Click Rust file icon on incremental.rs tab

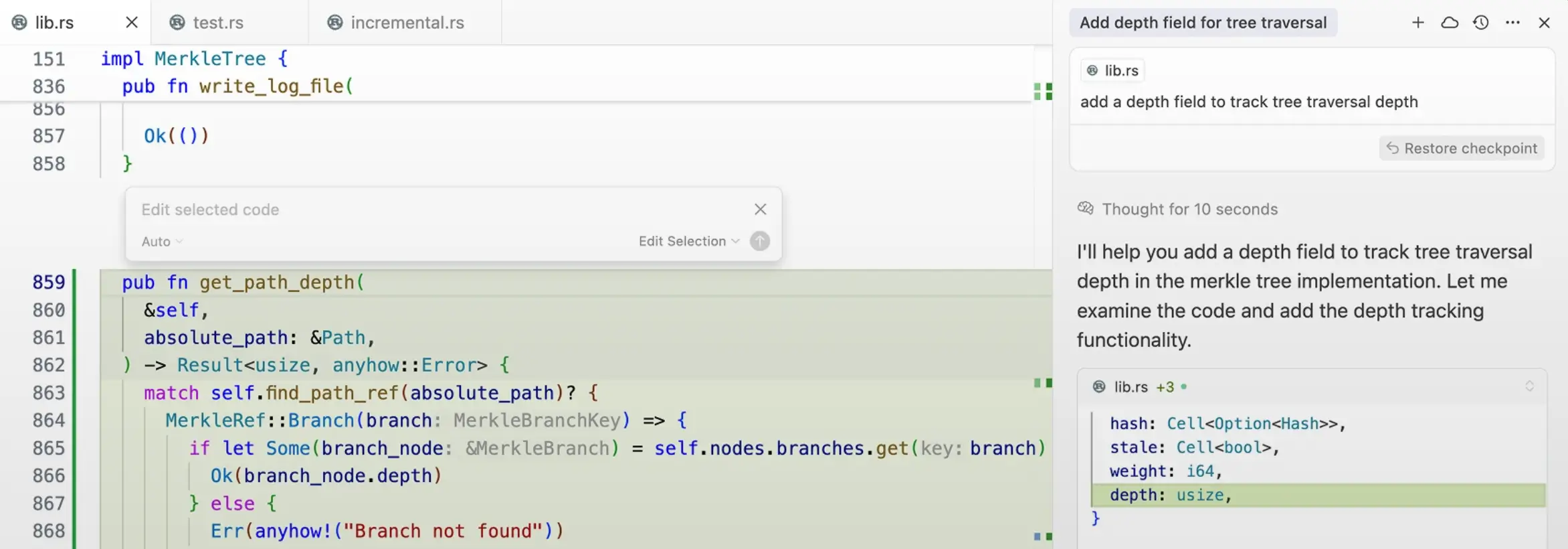tap(335, 23)
